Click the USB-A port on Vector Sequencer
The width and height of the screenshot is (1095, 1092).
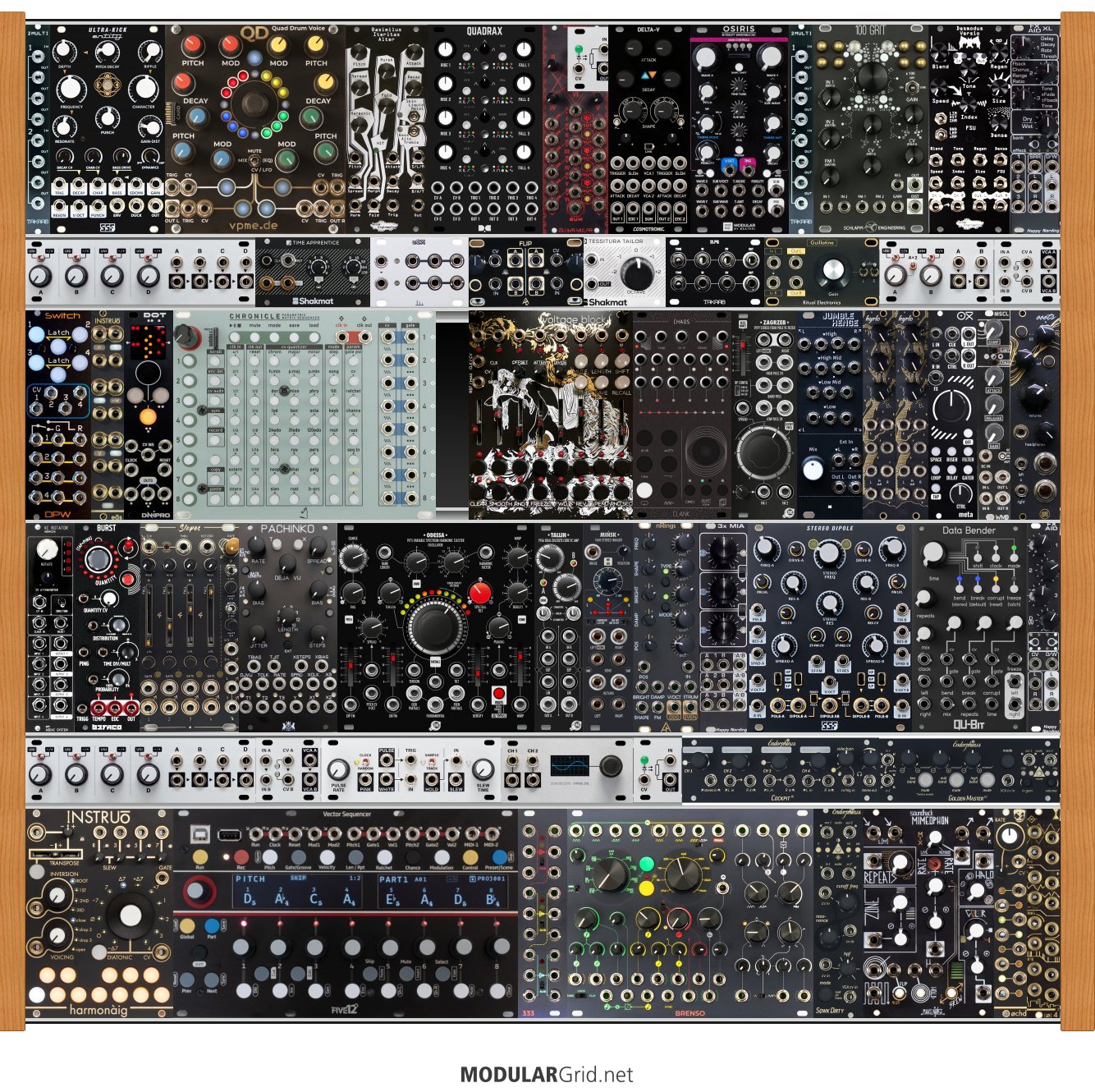[230, 836]
